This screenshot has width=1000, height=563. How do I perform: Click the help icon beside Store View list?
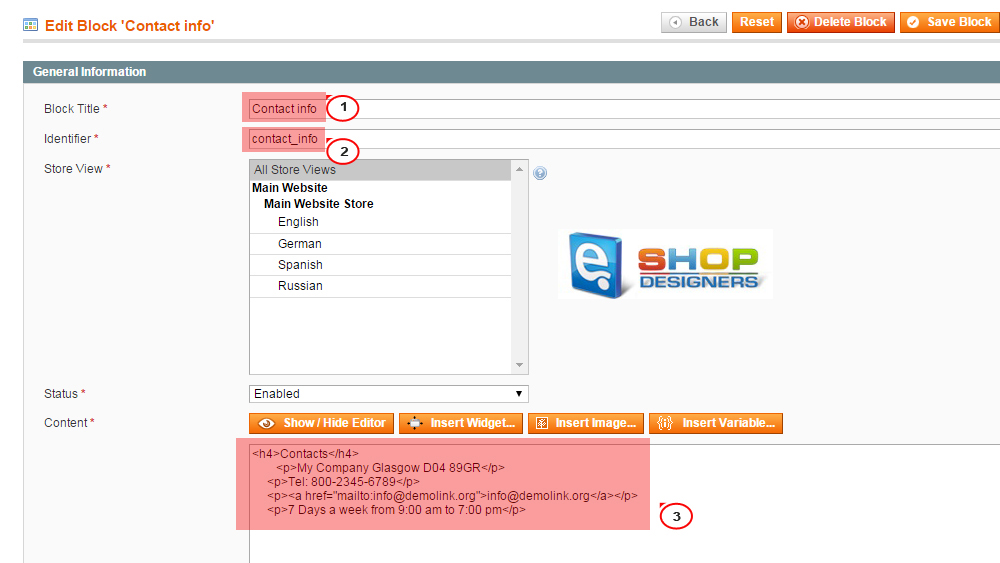click(x=540, y=173)
